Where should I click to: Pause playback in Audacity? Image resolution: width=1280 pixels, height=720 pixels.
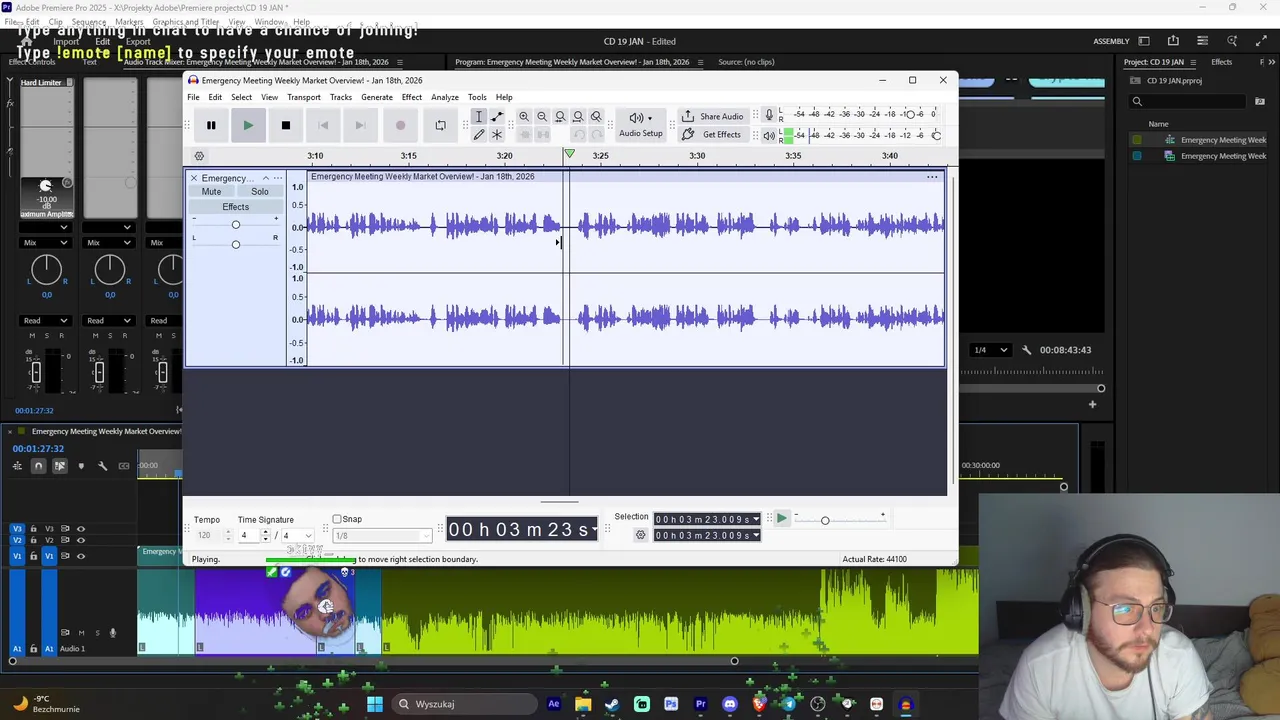(x=211, y=125)
